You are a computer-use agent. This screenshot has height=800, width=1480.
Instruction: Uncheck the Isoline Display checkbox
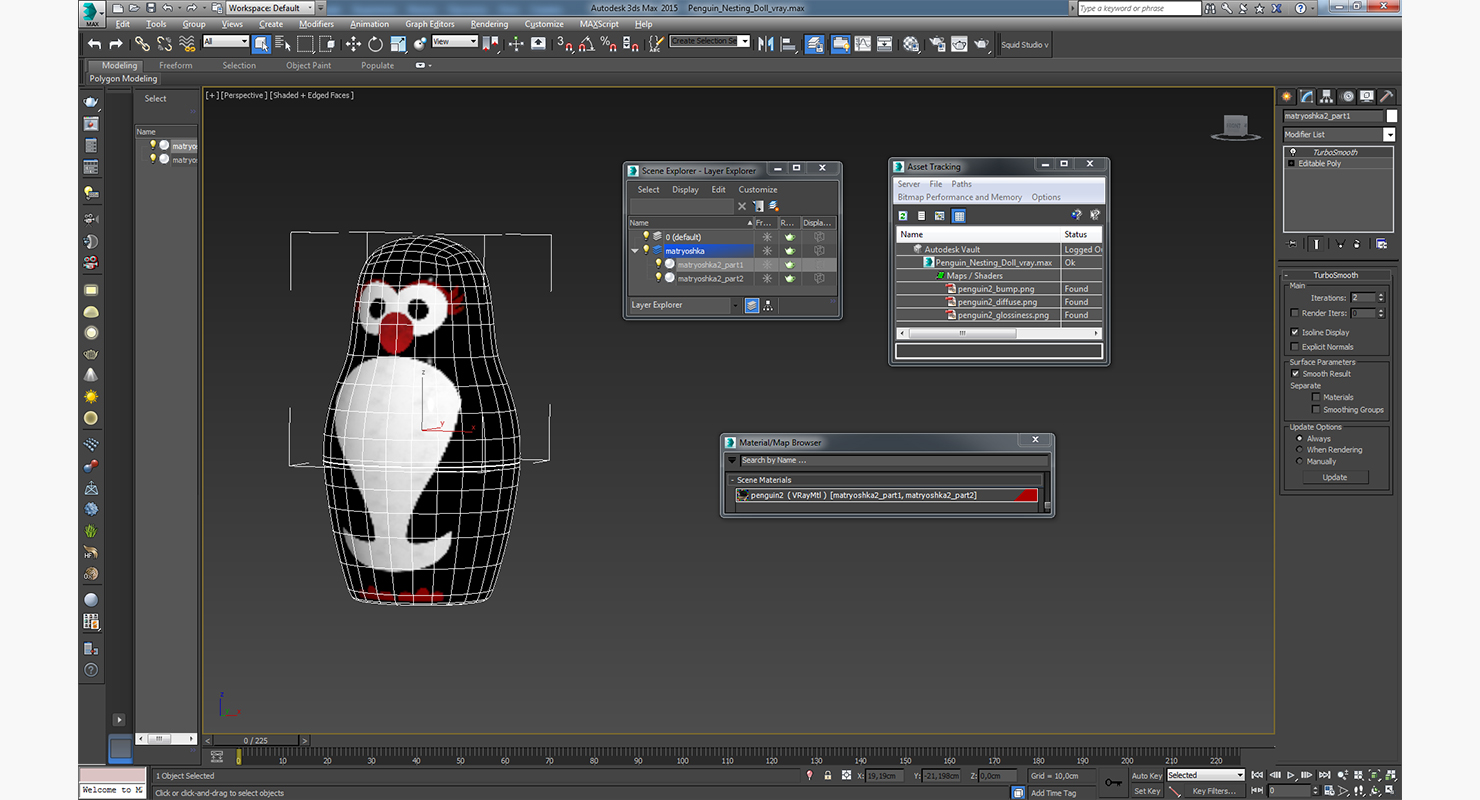click(x=1295, y=332)
